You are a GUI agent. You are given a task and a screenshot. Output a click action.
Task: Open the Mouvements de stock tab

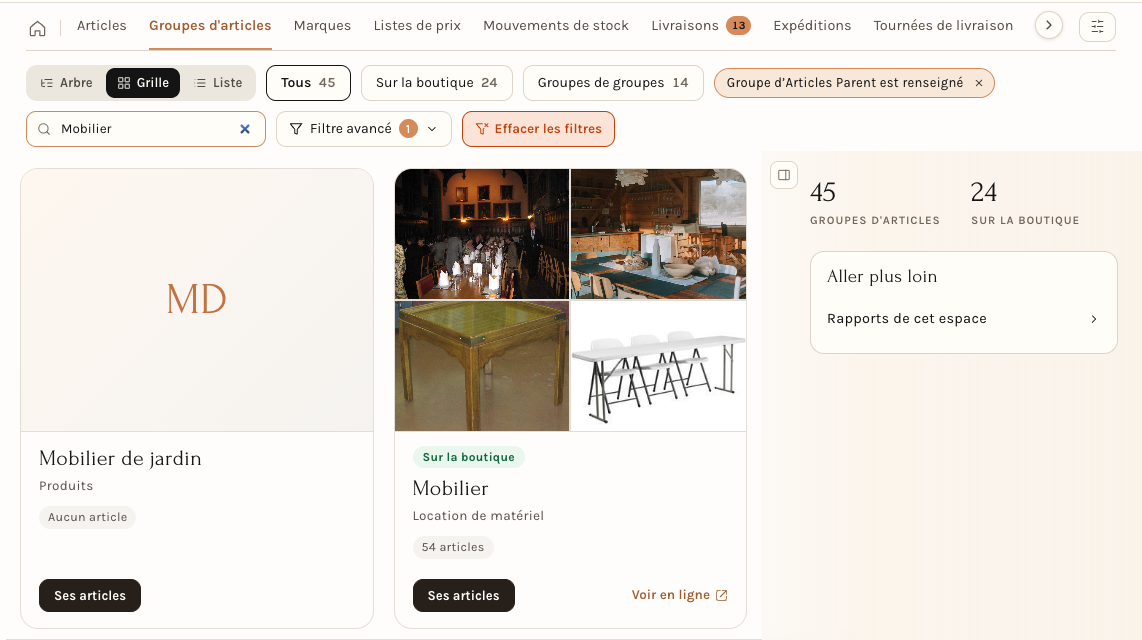556,25
